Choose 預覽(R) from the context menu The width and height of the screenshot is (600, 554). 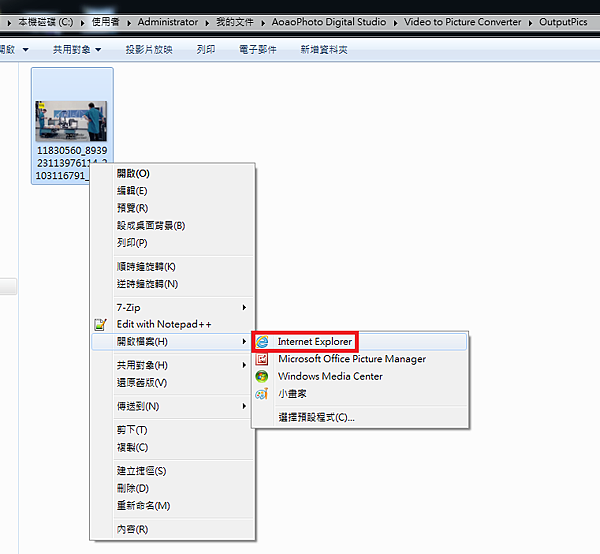(173, 208)
